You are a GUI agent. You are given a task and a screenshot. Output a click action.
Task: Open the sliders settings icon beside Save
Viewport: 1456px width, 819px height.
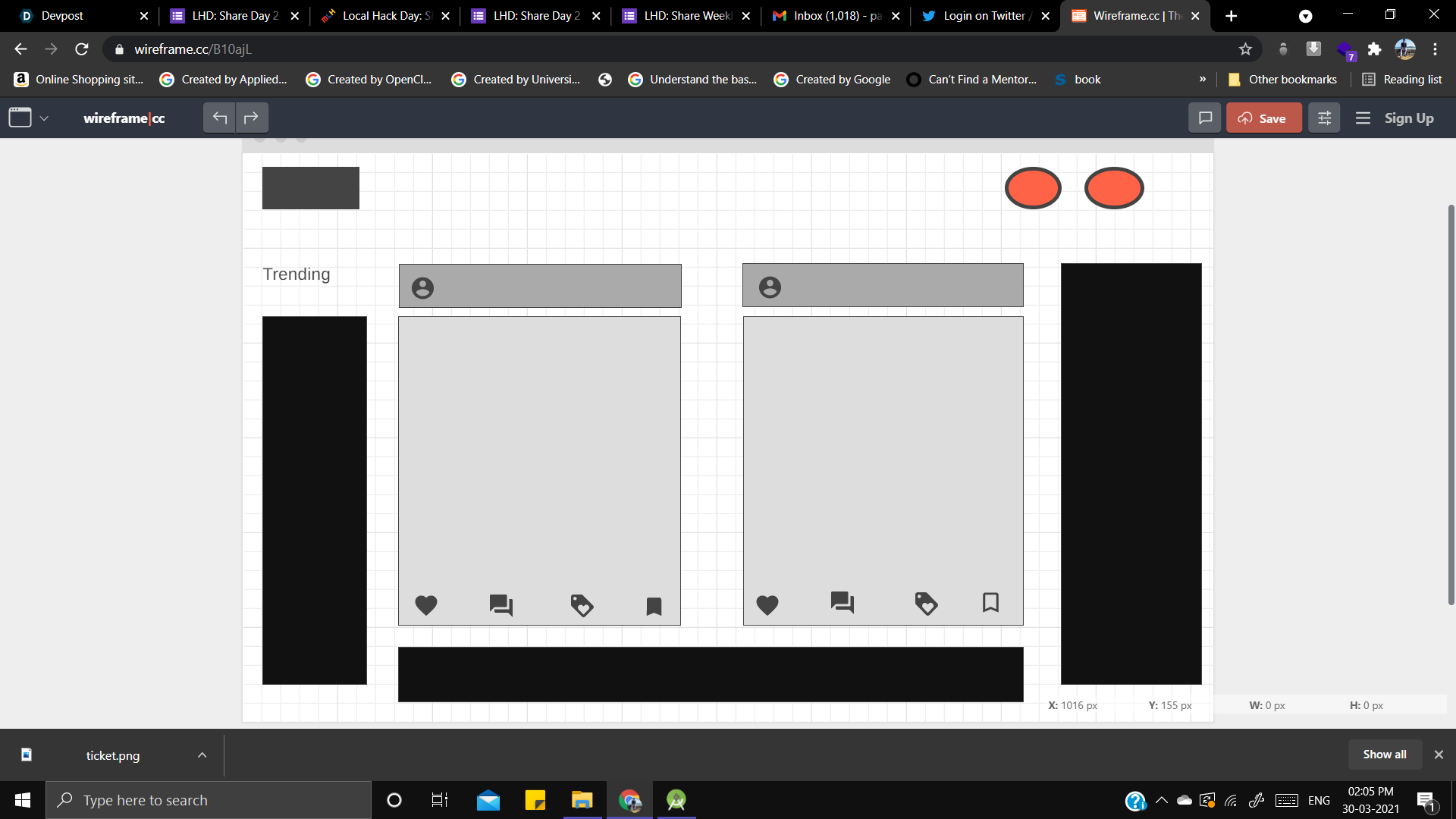tap(1324, 118)
